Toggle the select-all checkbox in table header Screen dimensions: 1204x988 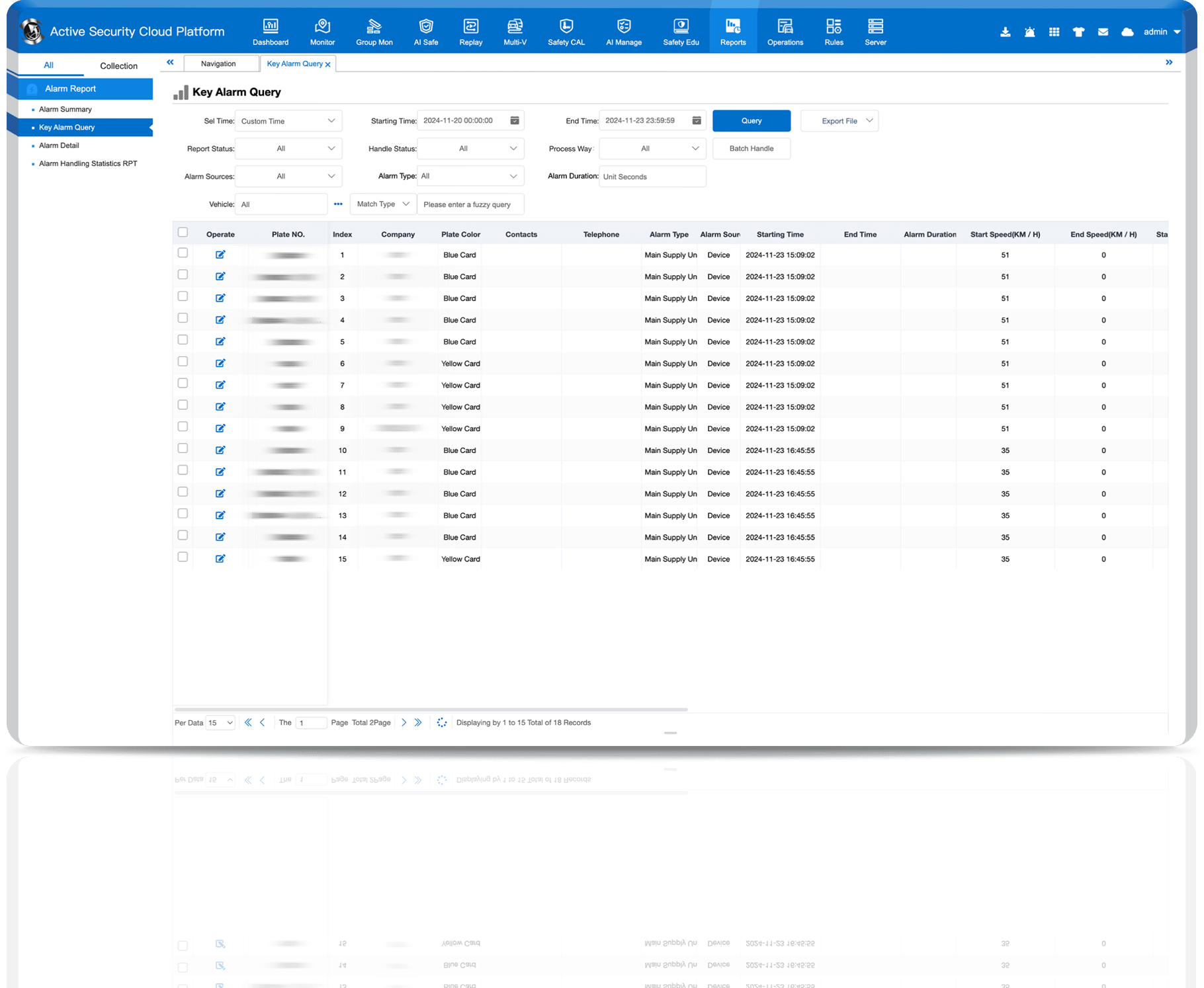[183, 233]
